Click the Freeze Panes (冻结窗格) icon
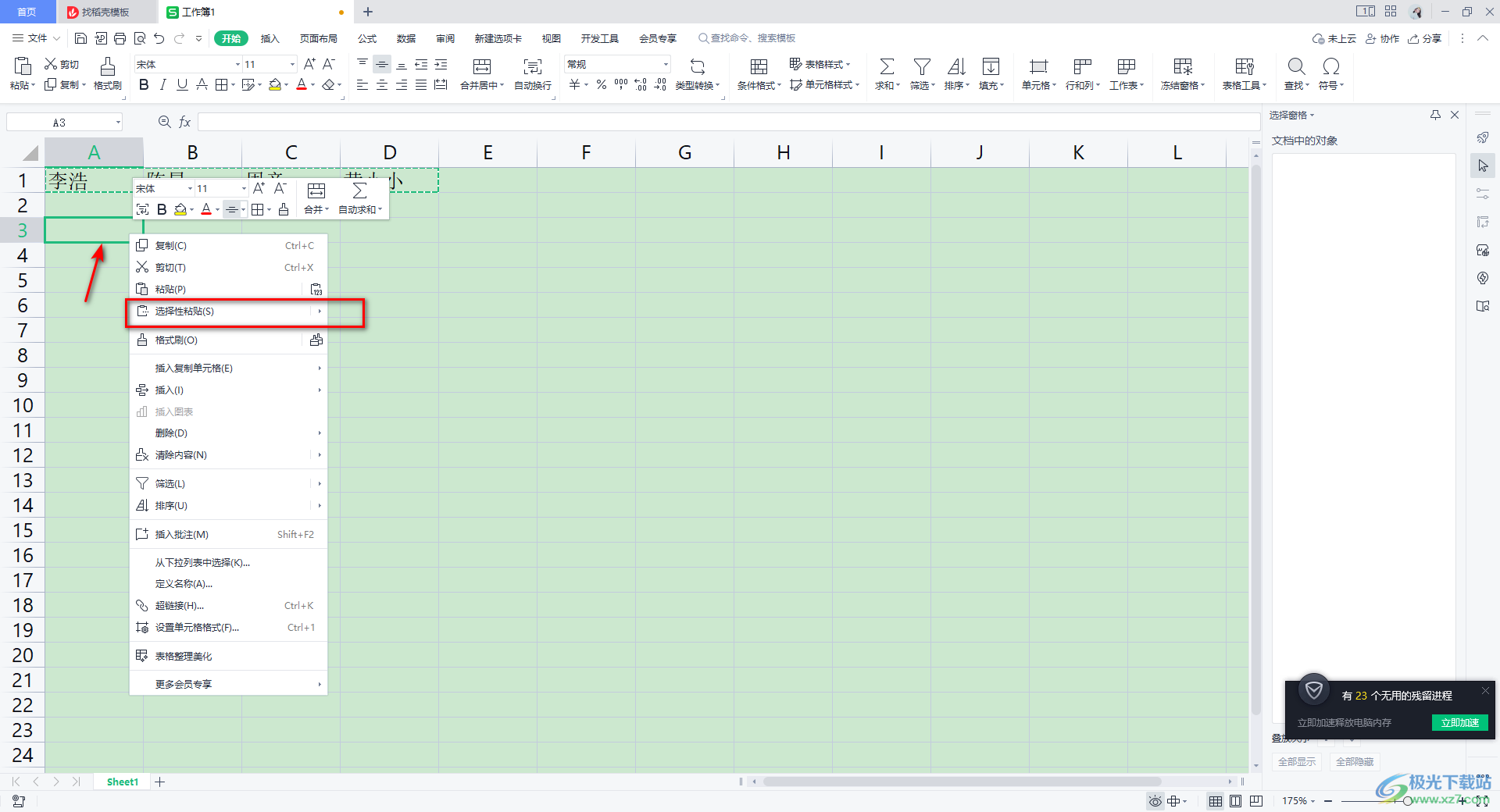 coord(1183,66)
